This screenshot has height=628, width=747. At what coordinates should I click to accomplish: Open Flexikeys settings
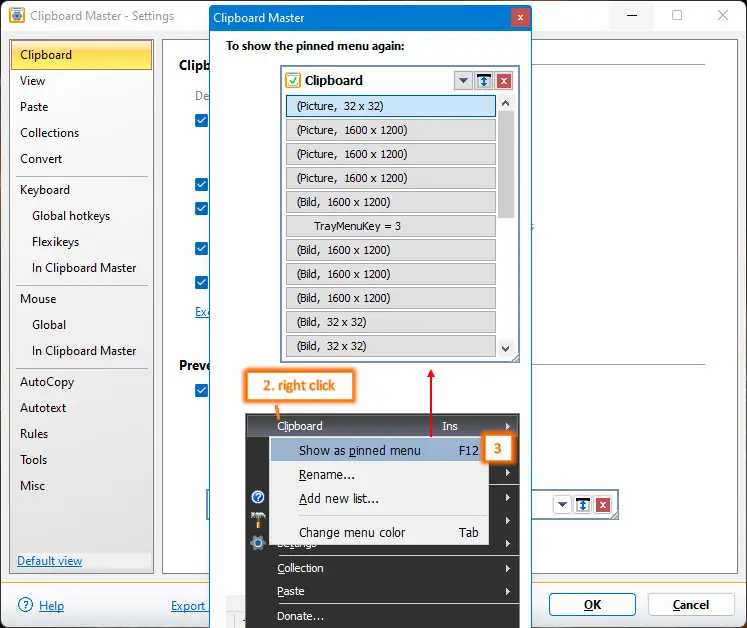coord(55,242)
